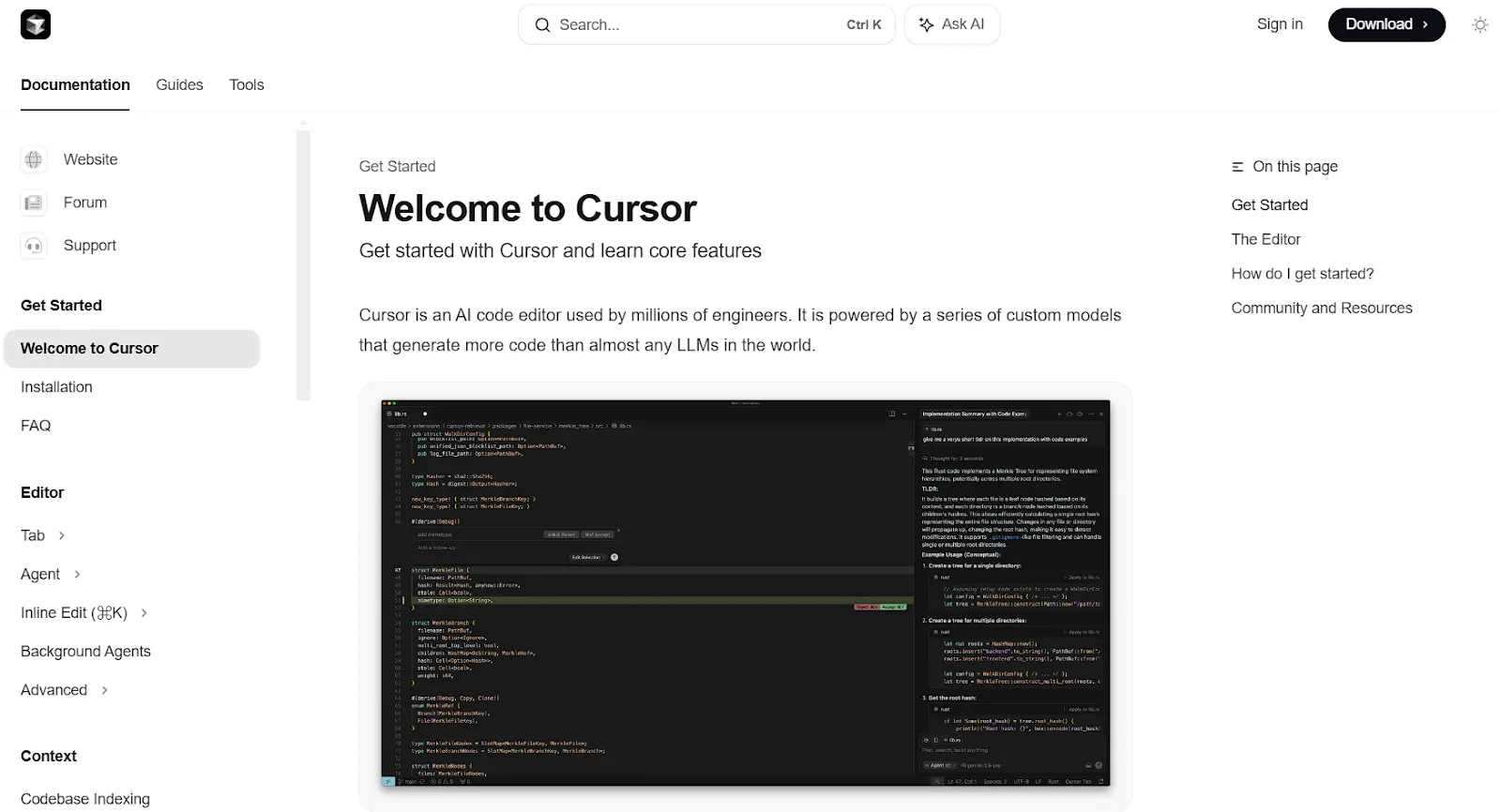
Task: Click the Website globe icon
Action: coord(34,159)
